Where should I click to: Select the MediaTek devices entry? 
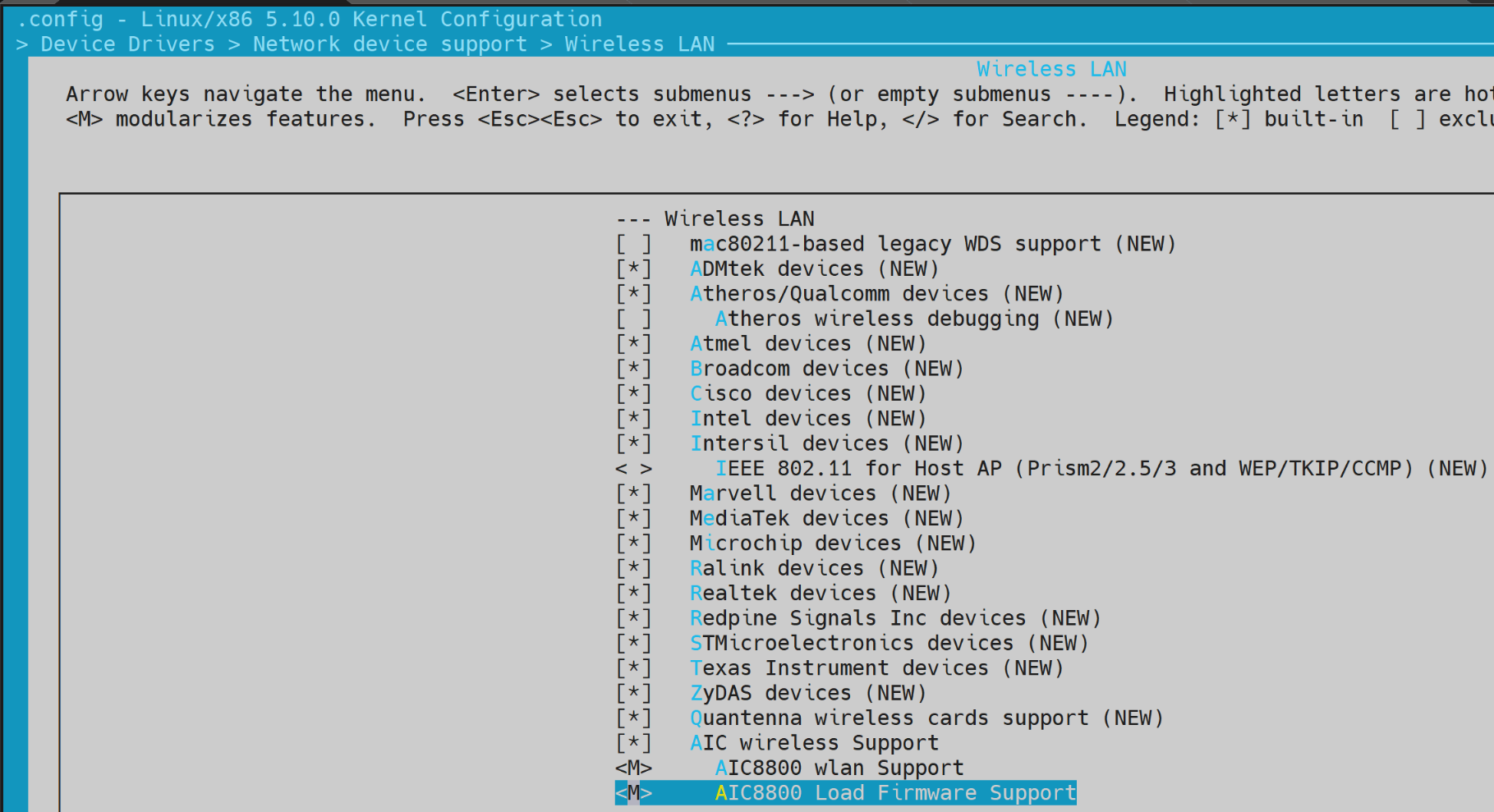click(827, 518)
